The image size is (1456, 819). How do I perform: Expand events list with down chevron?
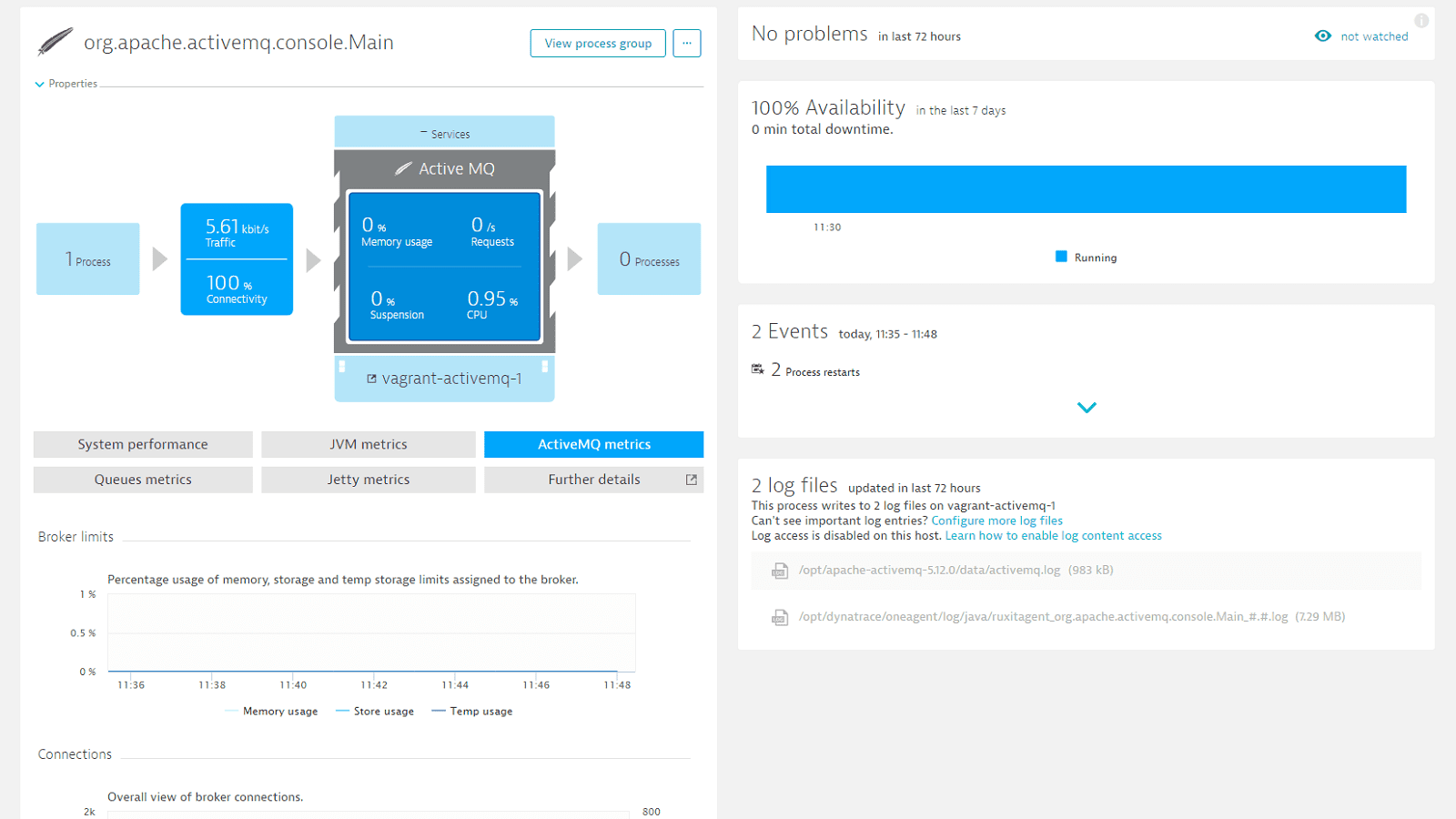click(1087, 408)
